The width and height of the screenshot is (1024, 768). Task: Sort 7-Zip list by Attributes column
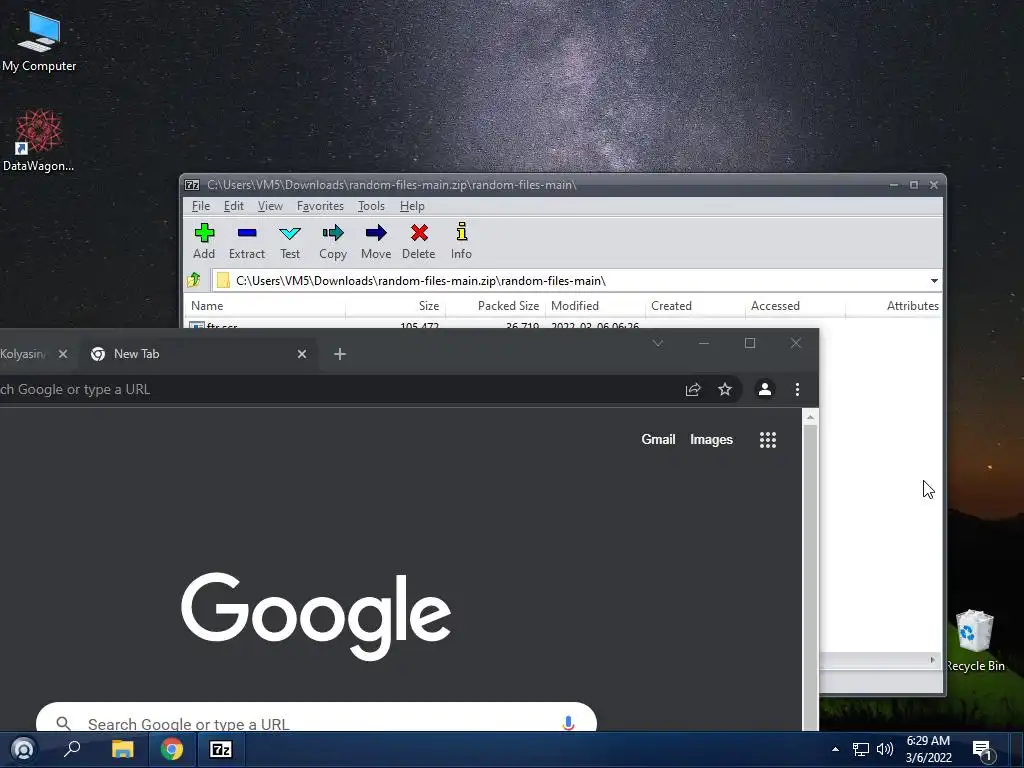click(x=893, y=306)
